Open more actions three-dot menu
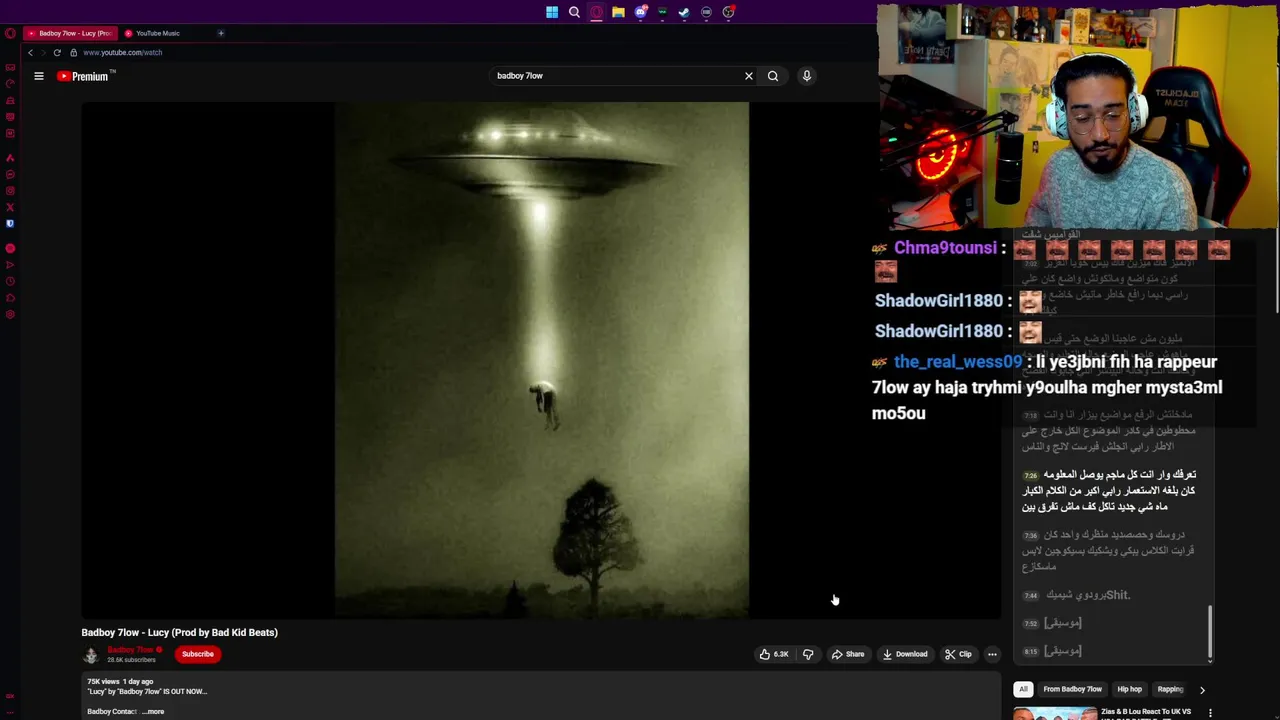1280x720 pixels. tap(992, 654)
